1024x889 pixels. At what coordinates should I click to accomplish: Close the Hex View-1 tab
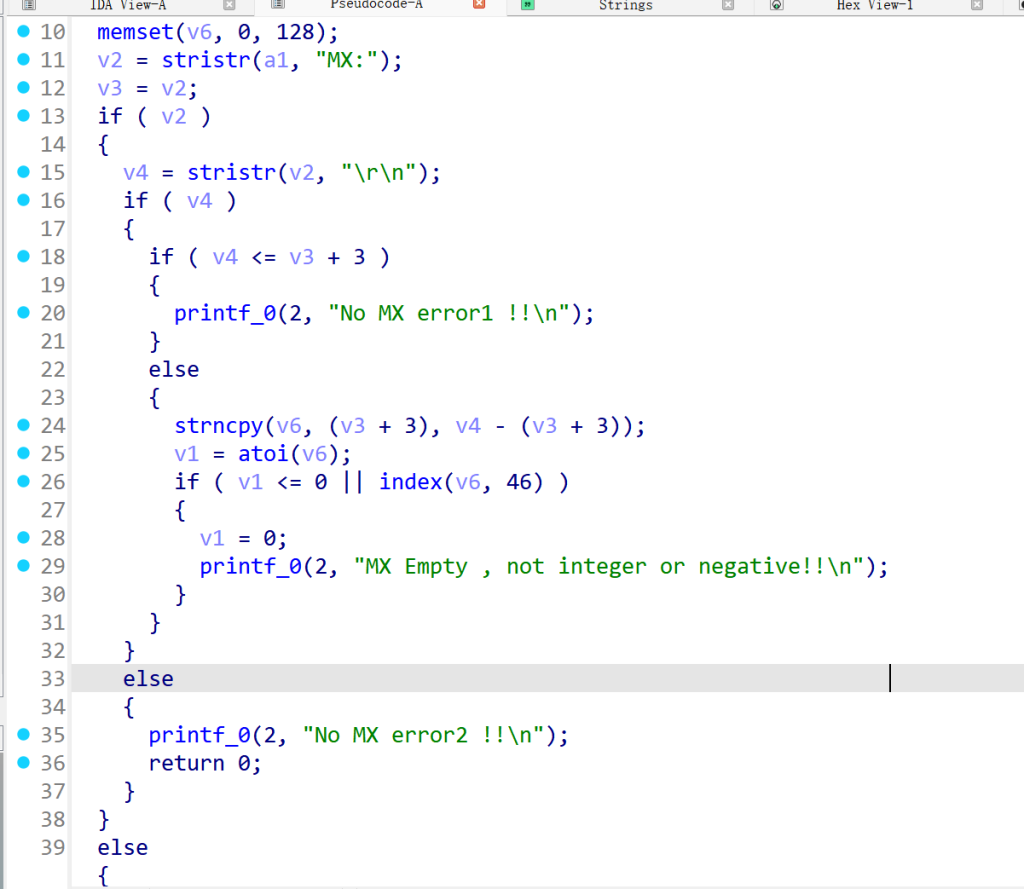[x=976, y=5]
